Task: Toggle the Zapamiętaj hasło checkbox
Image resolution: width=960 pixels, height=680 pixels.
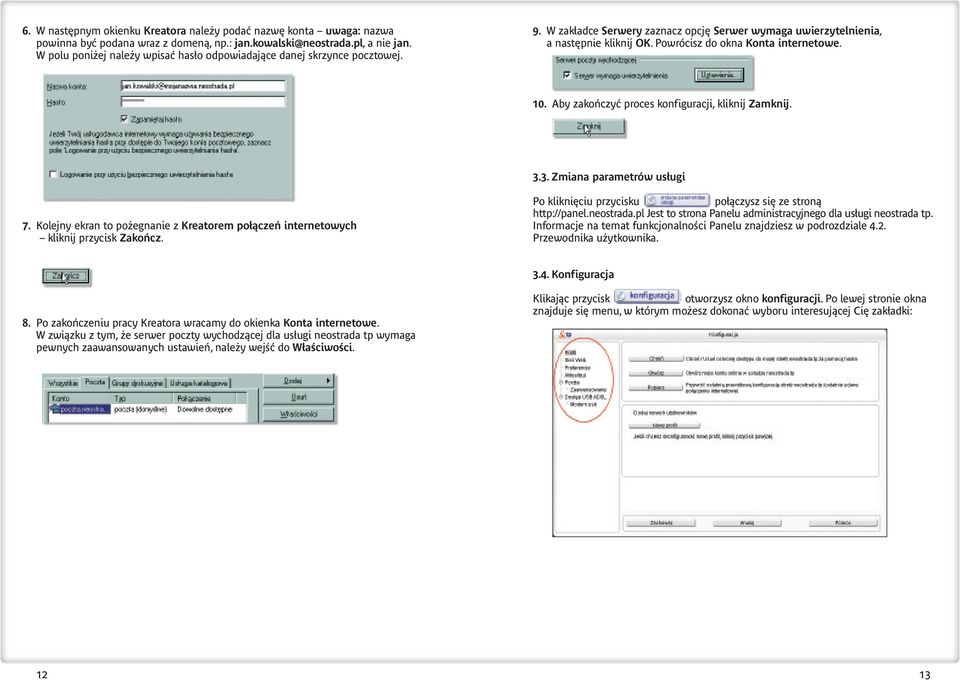Action: 124,119
